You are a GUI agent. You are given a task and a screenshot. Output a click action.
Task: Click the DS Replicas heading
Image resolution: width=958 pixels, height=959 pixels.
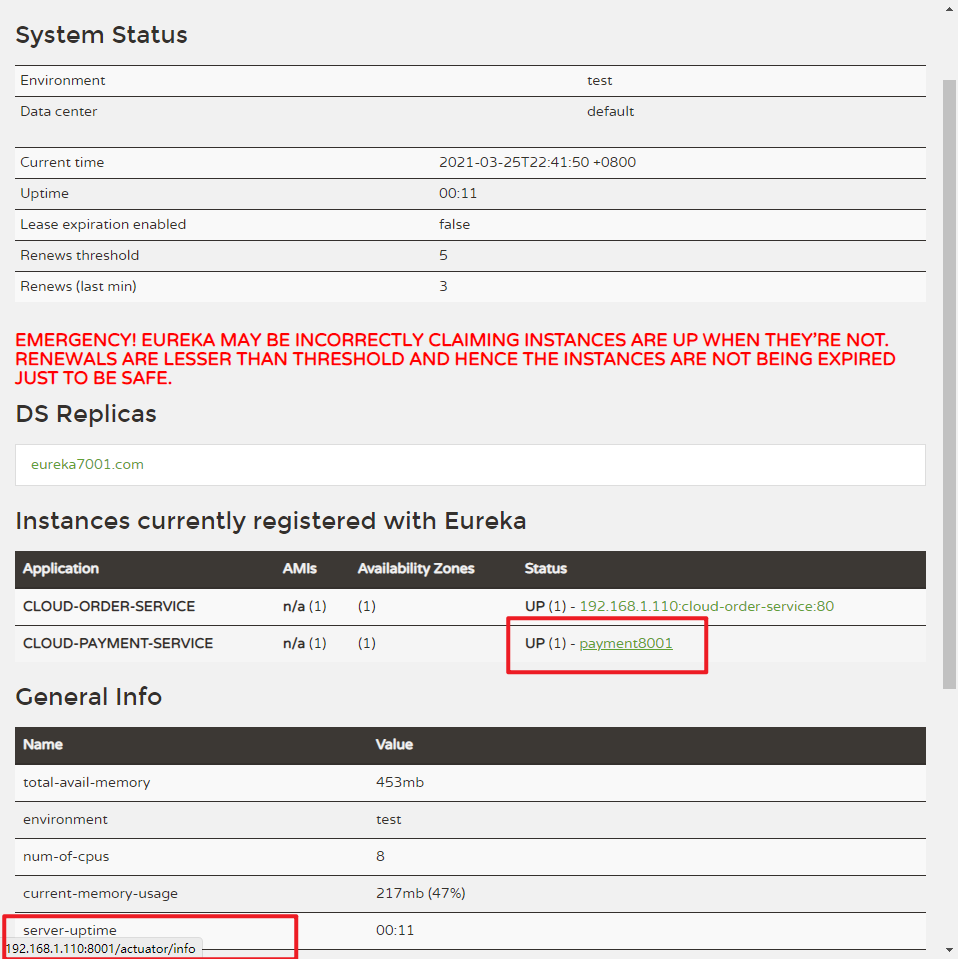[x=86, y=414]
